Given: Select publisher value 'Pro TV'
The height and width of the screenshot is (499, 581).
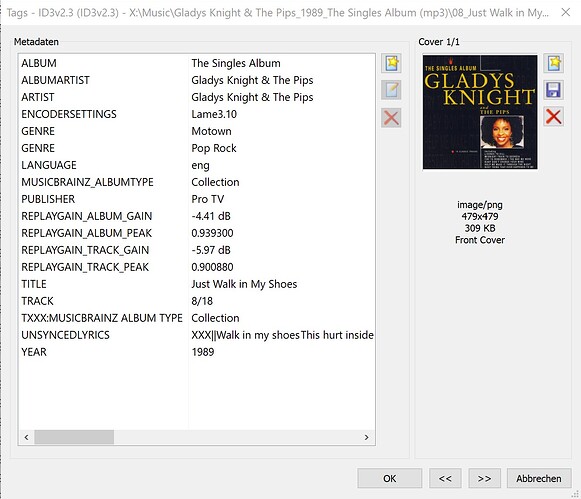Looking at the screenshot, I should coord(208,199).
